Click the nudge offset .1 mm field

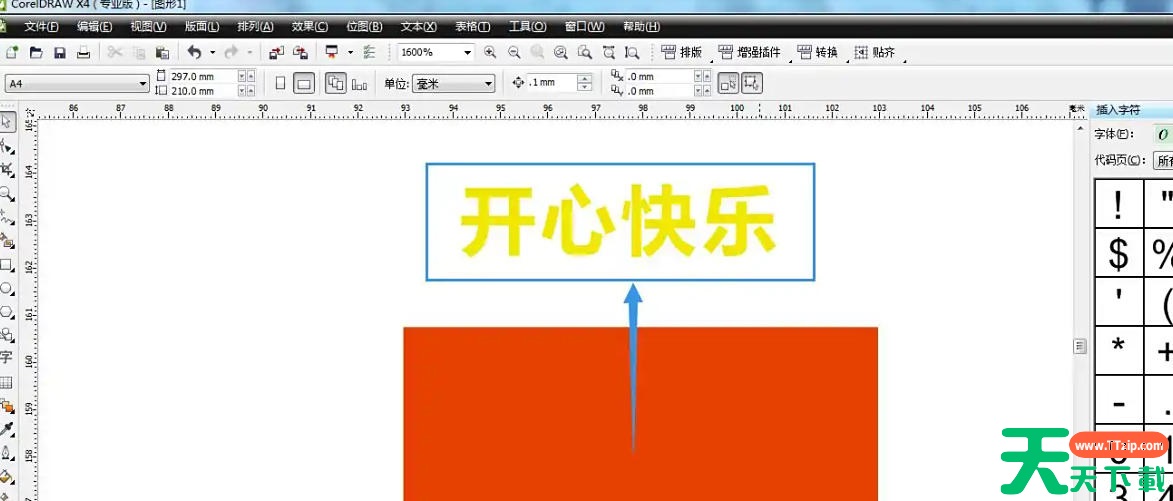pos(552,82)
